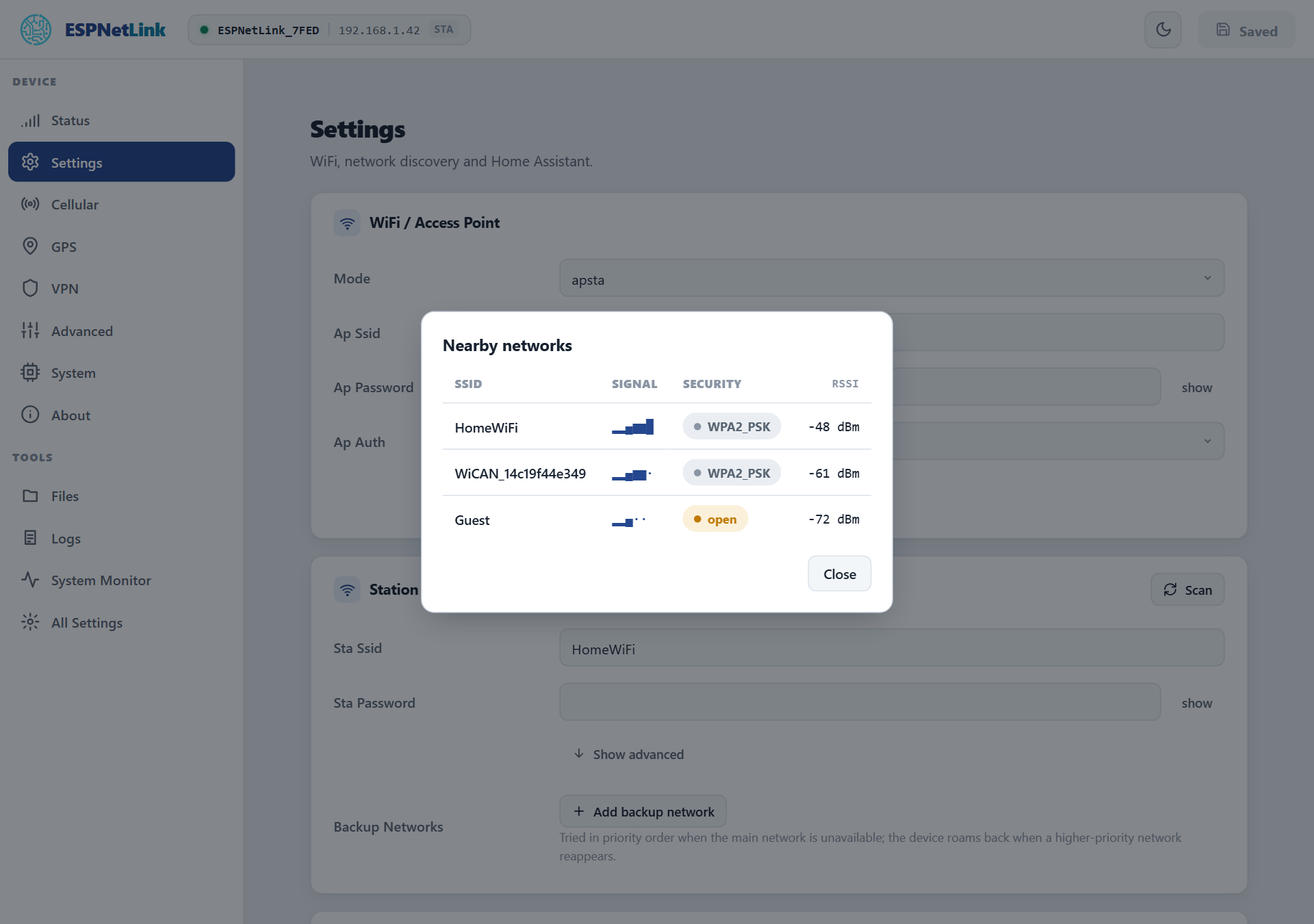Screen dimensions: 1314x924
Task: Open the GPS page
Action: [121, 246]
